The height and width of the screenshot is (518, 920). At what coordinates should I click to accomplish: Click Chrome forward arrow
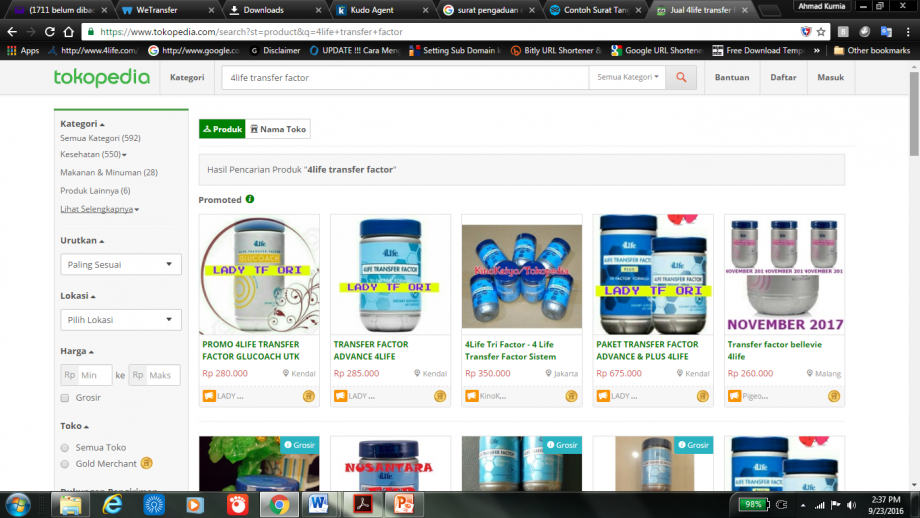click(31, 32)
